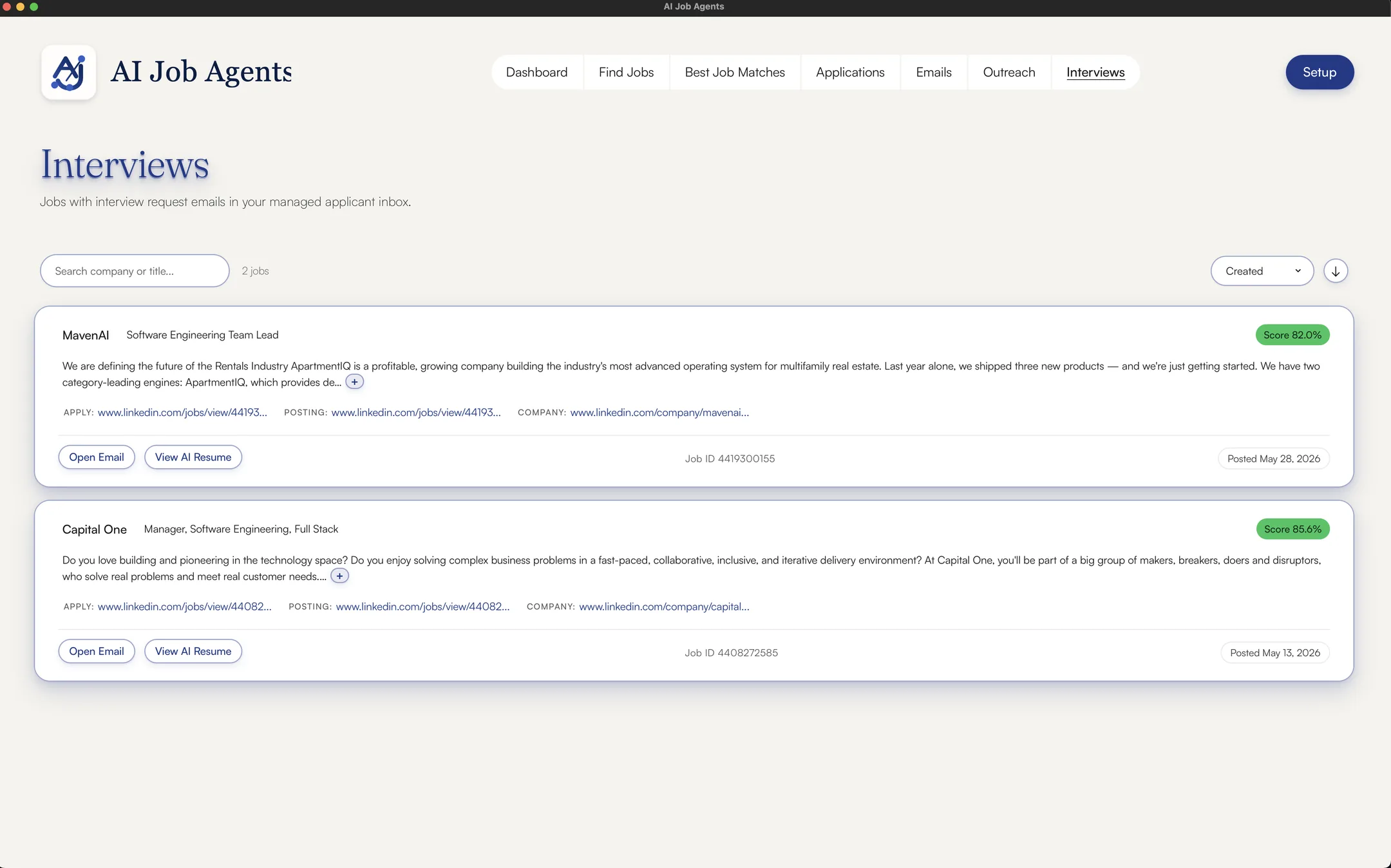Expand the MavenAI job description plus icon
Screen dimensions: 1391x868
click(354, 382)
